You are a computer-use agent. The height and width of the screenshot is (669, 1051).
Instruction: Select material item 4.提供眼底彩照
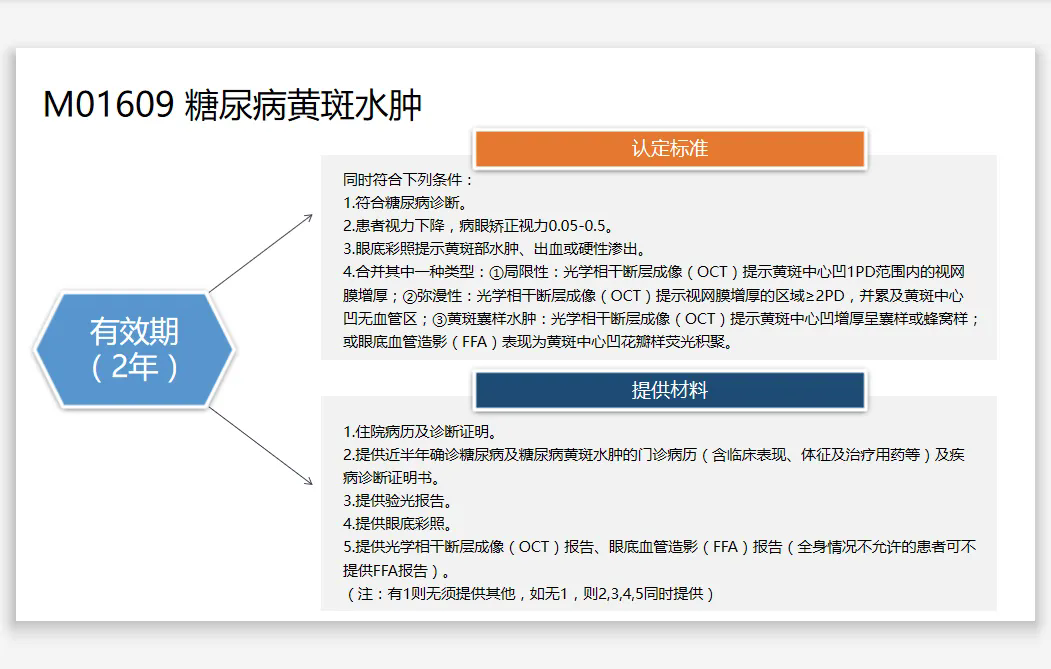click(397, 524)
